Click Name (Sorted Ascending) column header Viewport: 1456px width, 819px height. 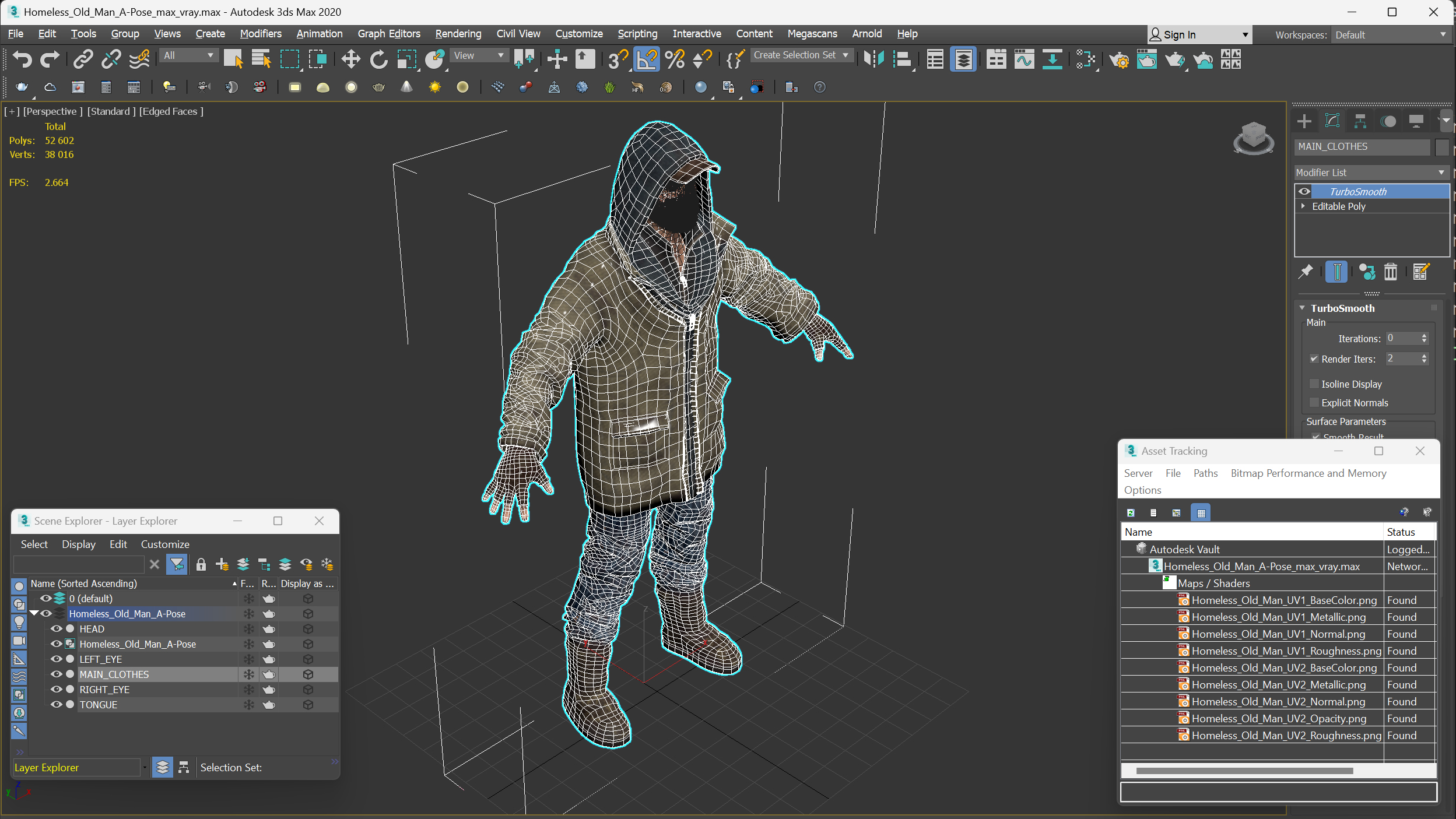pos(133,584)
